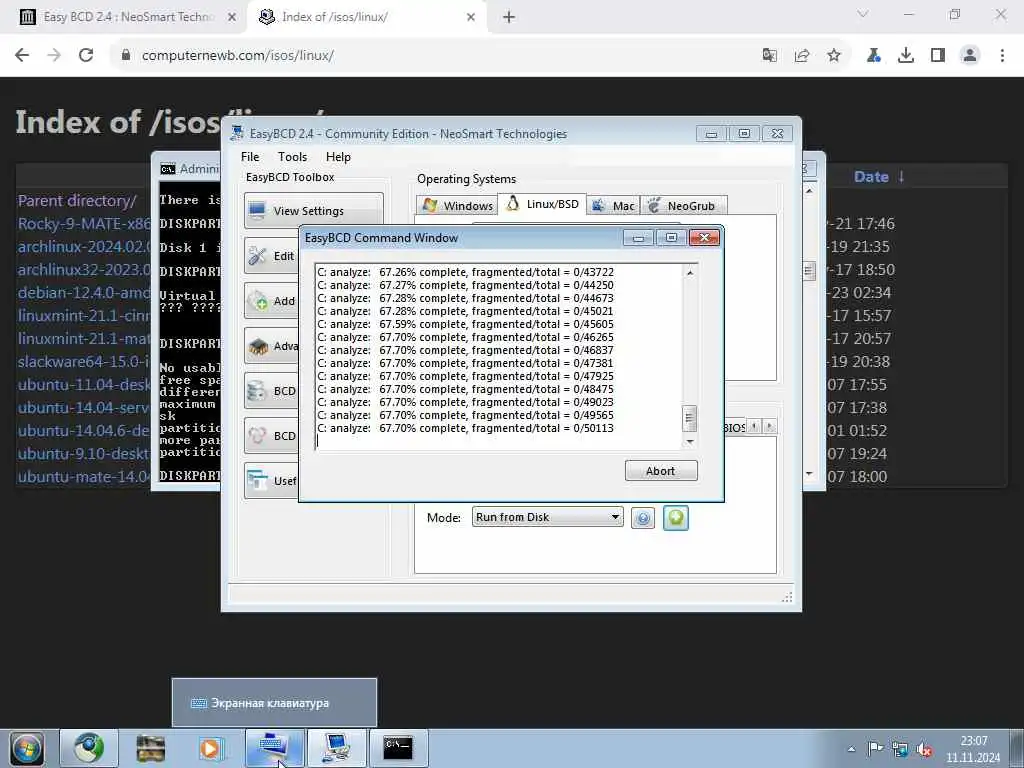Screen dimensions: 1024x768
Task: Click the network tray icon
Action: coord(900,749)
